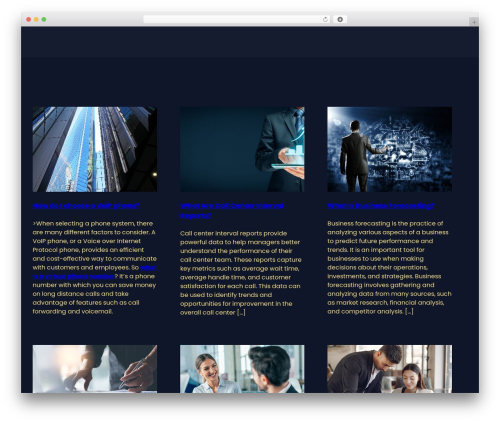Click the VoIP phone article excerpt text

(x=95, y=267)
